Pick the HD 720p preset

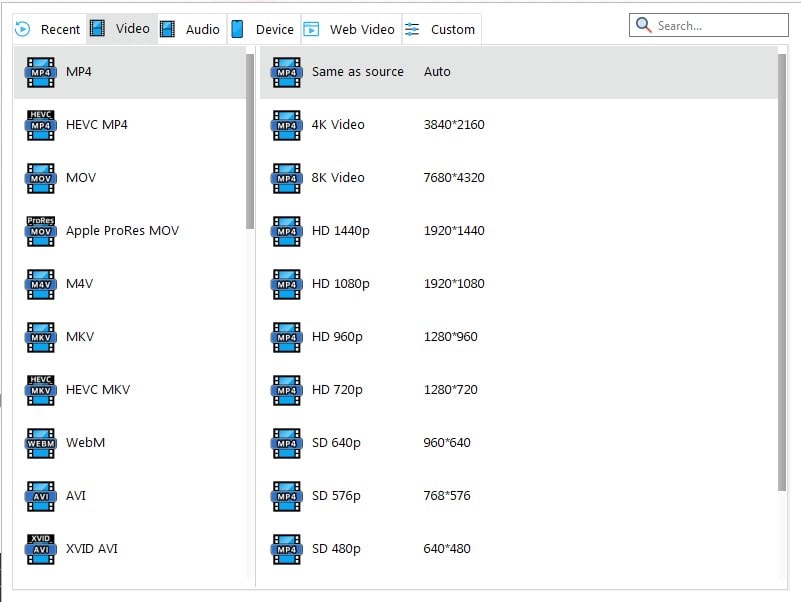pyautogui.click(x=398, y=390)
